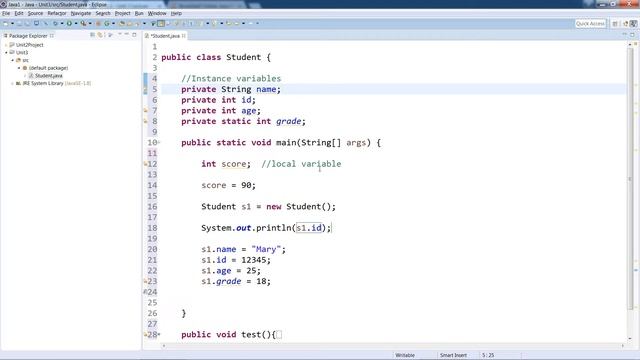Open the Help menu
The width and height of the screenshot is (640, 360).
[176, 13]
